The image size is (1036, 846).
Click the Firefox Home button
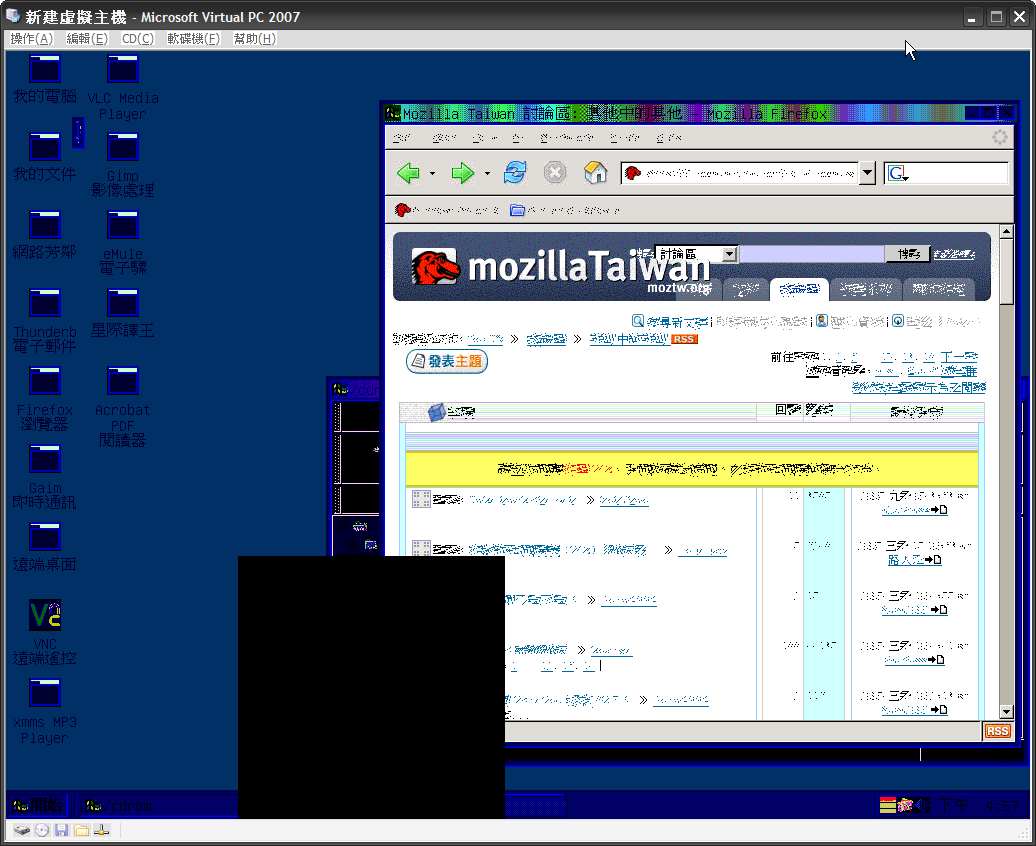(x=595, y=173)
